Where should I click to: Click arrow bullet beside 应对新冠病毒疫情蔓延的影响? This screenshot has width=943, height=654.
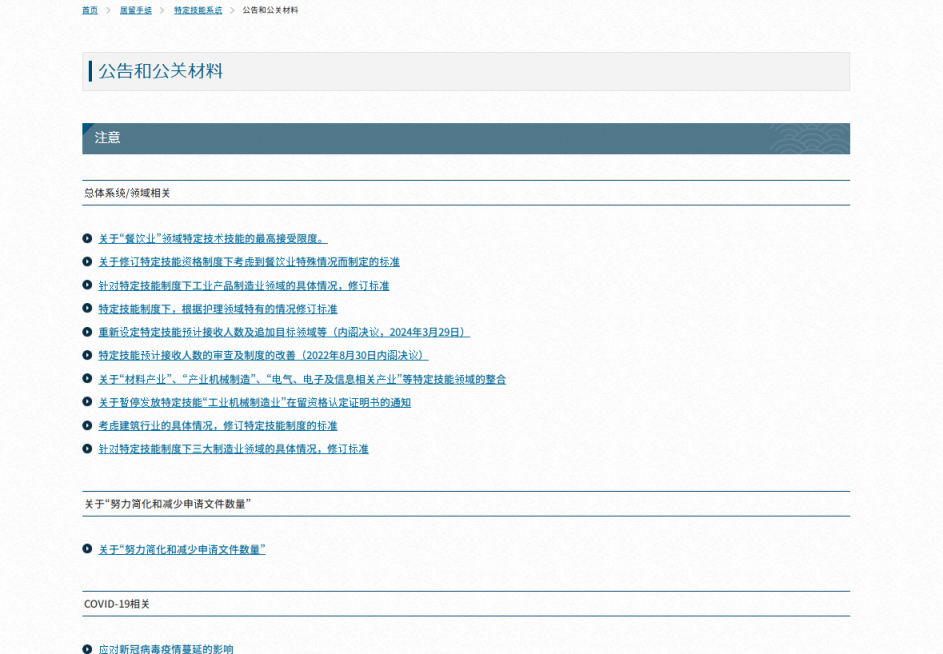click(x=88, y=649)
